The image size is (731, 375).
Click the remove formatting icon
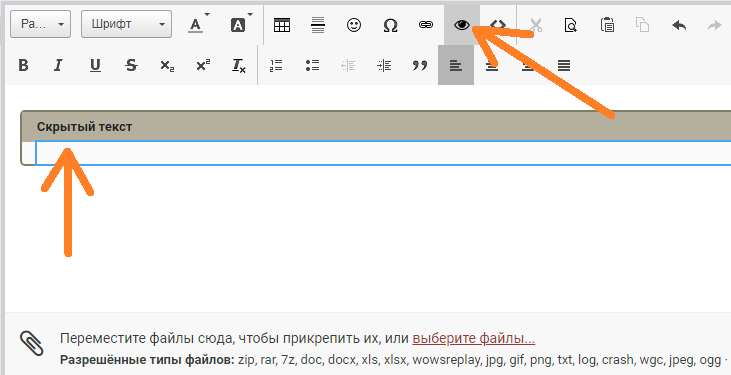(239, 65)
